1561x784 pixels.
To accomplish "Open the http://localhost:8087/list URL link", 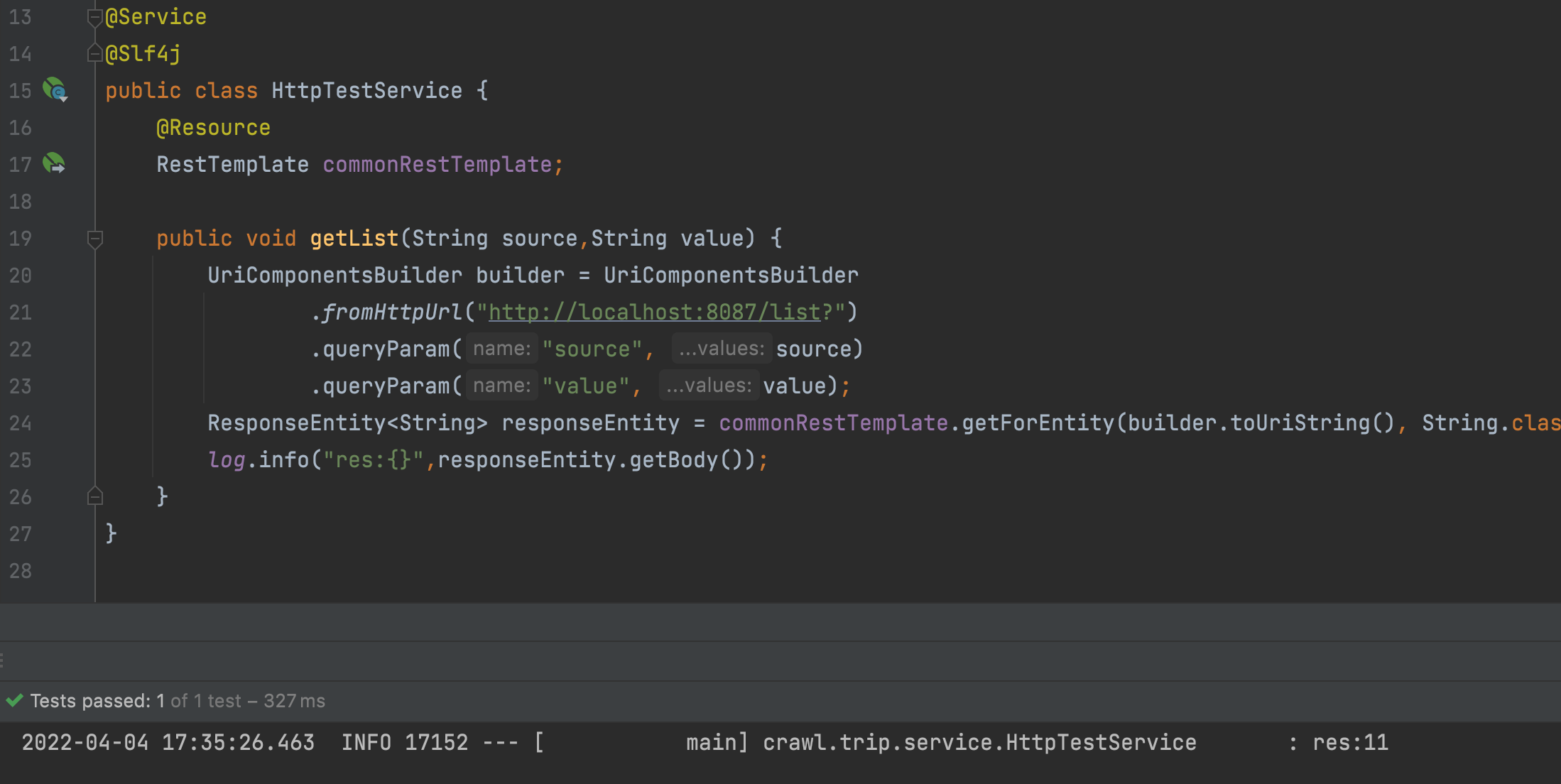I will coord(654,312).
